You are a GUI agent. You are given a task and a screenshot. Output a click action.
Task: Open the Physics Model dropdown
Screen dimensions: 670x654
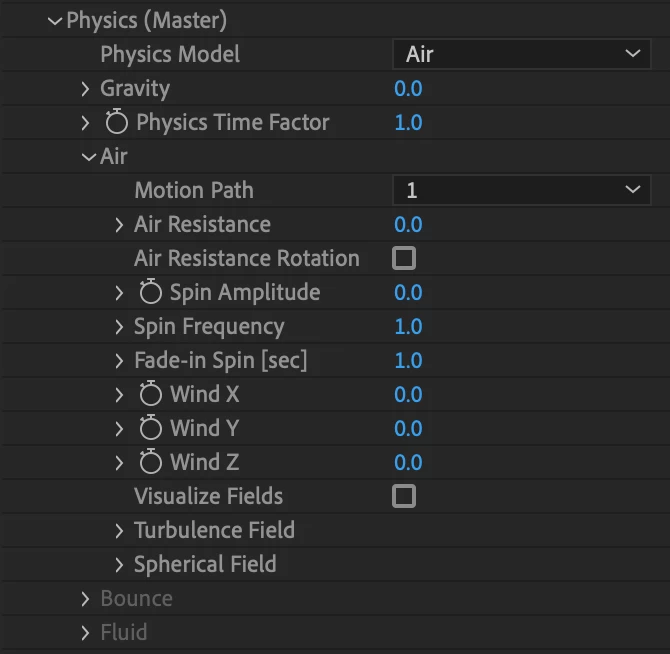pyautogui.click(x=521, y=54)
